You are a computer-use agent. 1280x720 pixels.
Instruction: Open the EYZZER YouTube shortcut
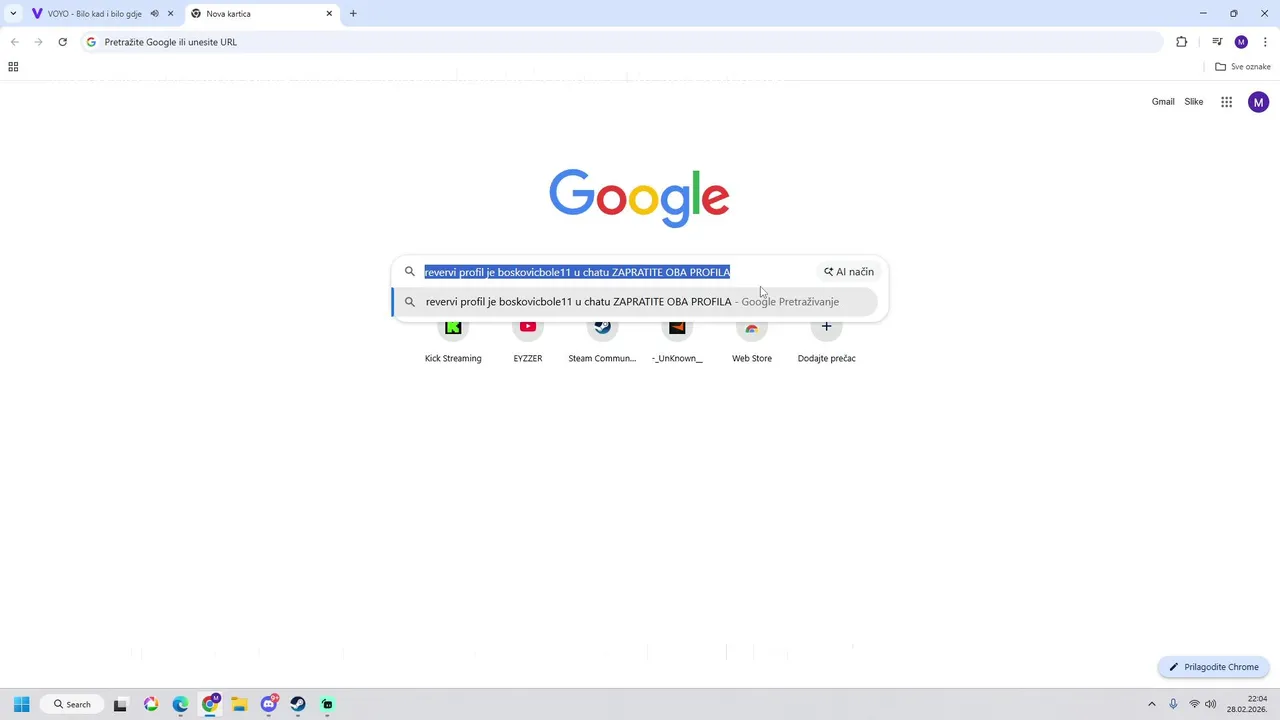528,342
